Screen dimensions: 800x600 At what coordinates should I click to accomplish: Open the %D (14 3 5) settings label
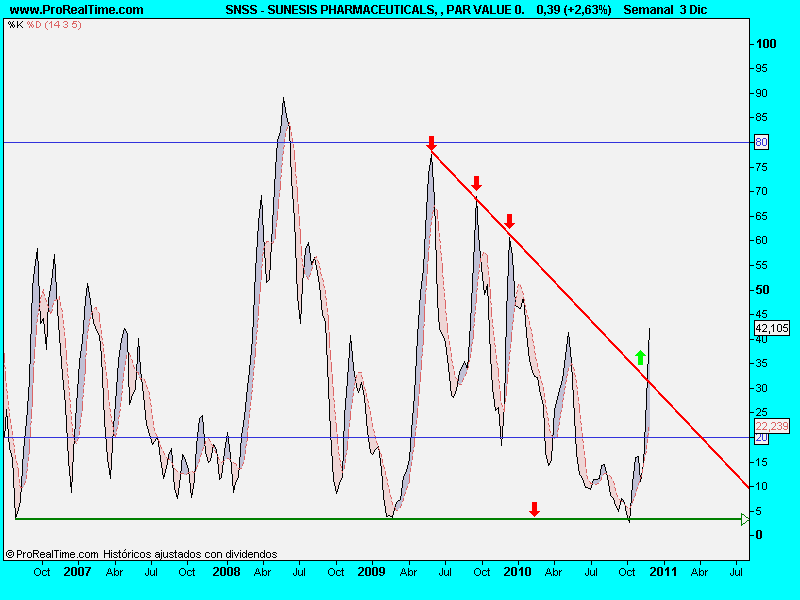click(54, 24)
